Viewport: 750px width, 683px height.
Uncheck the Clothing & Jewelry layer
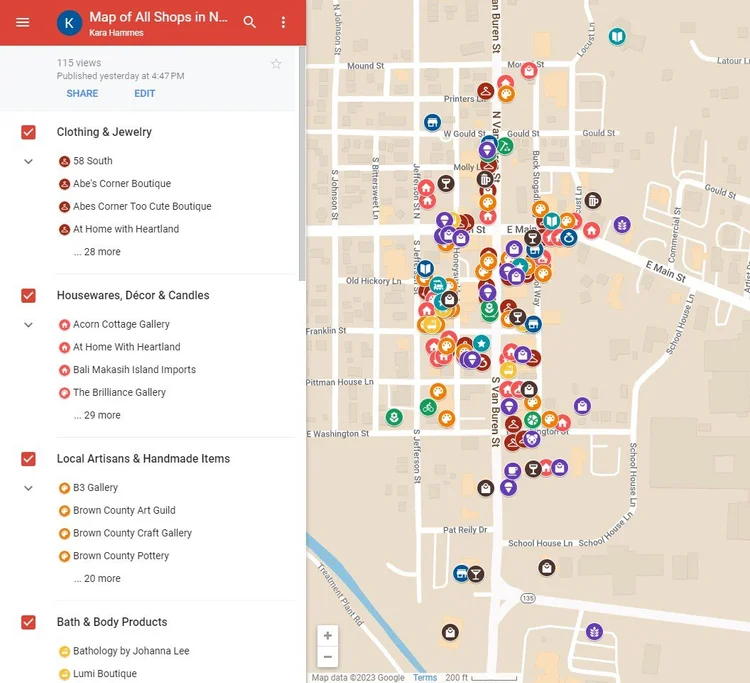pyautogui.click(x=28, y=132)
